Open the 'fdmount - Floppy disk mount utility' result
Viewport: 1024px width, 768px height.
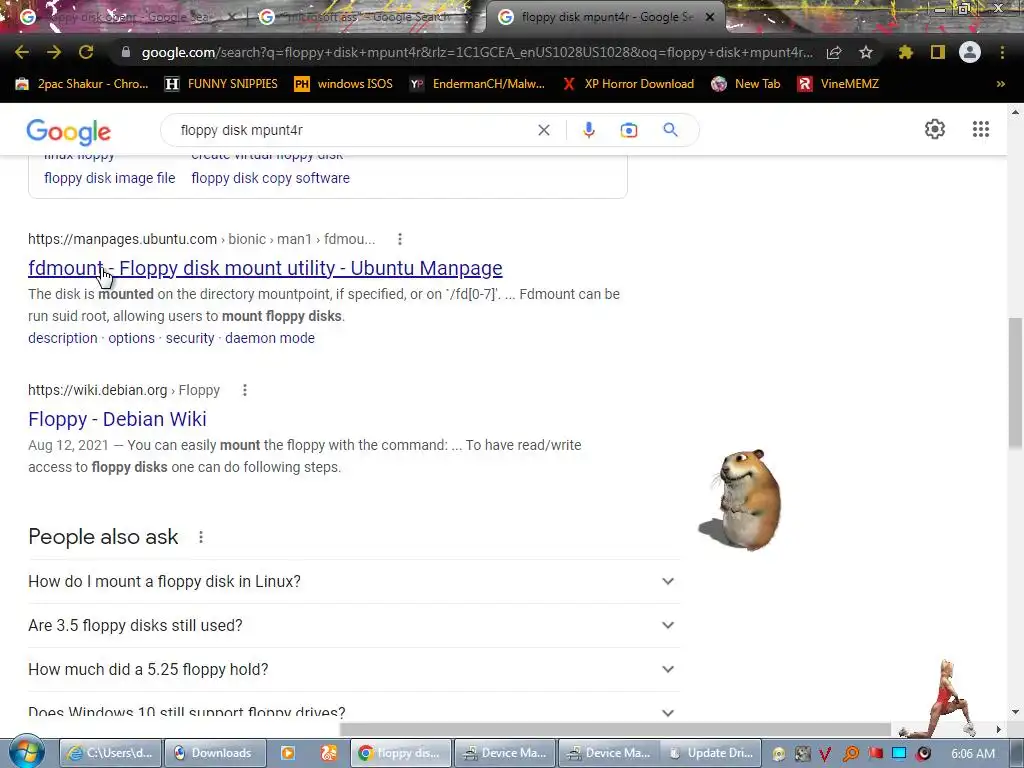265,268
